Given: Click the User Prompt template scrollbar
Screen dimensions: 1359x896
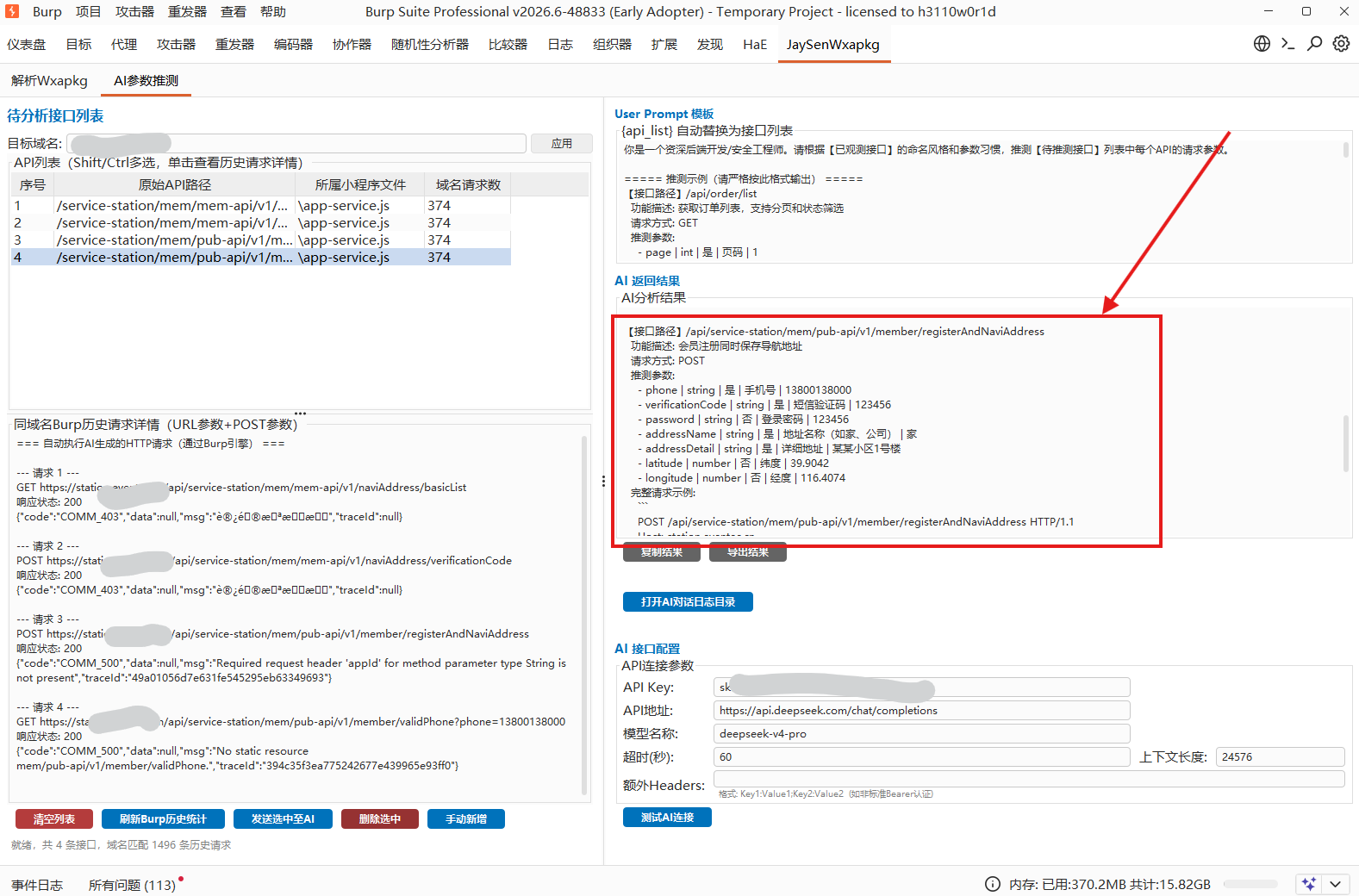Looking at the screenshot, I should click(x=1346, y=150).
